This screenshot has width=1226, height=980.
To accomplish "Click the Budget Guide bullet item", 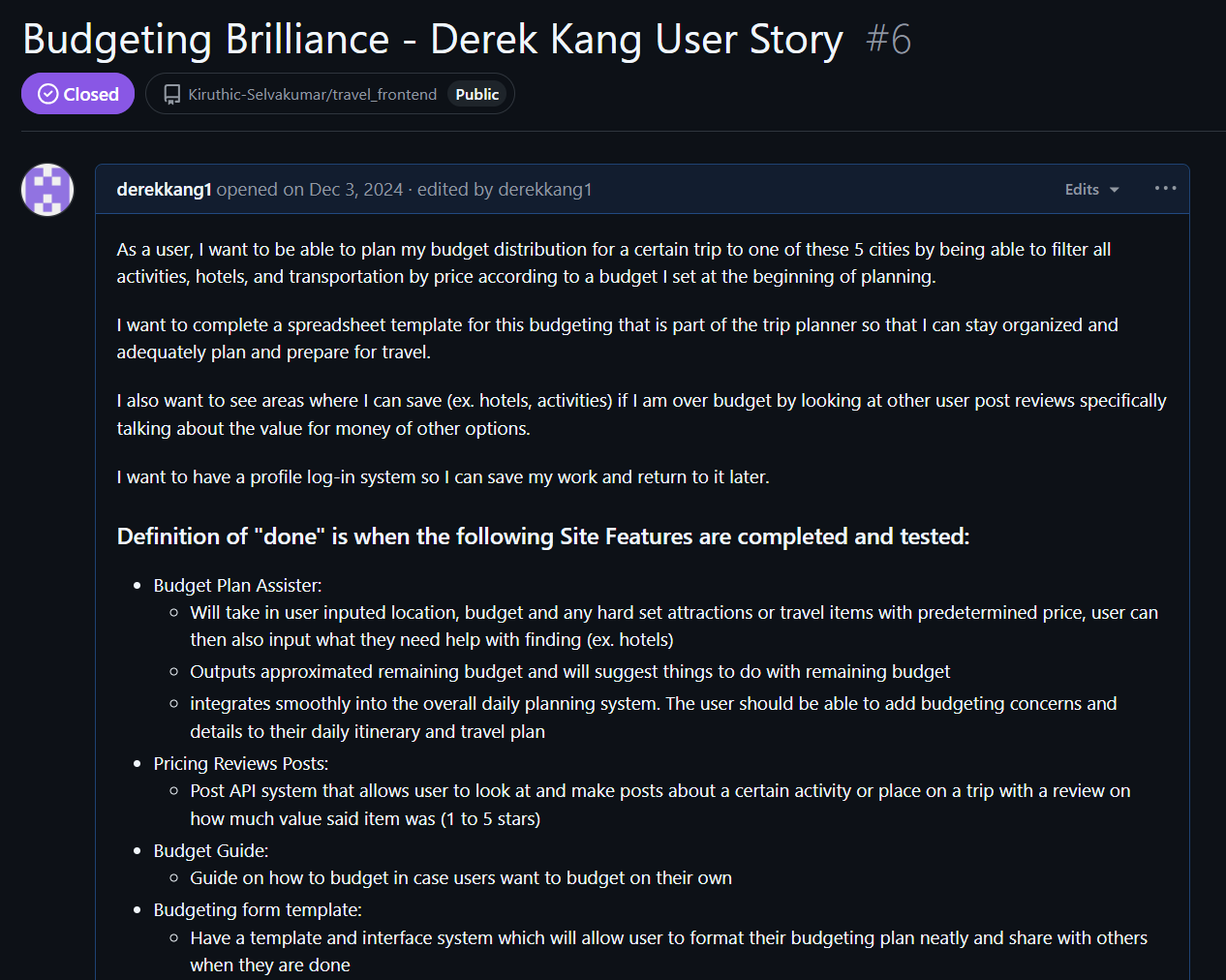I will tap(211, 851).
